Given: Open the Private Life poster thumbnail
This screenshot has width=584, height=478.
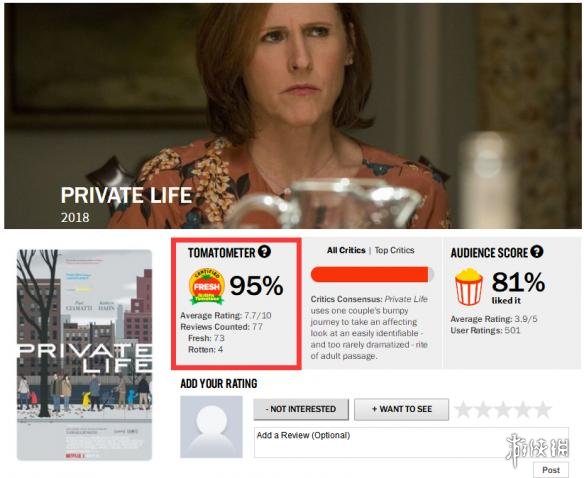Looking at the screenshot, I should [85, 355].
